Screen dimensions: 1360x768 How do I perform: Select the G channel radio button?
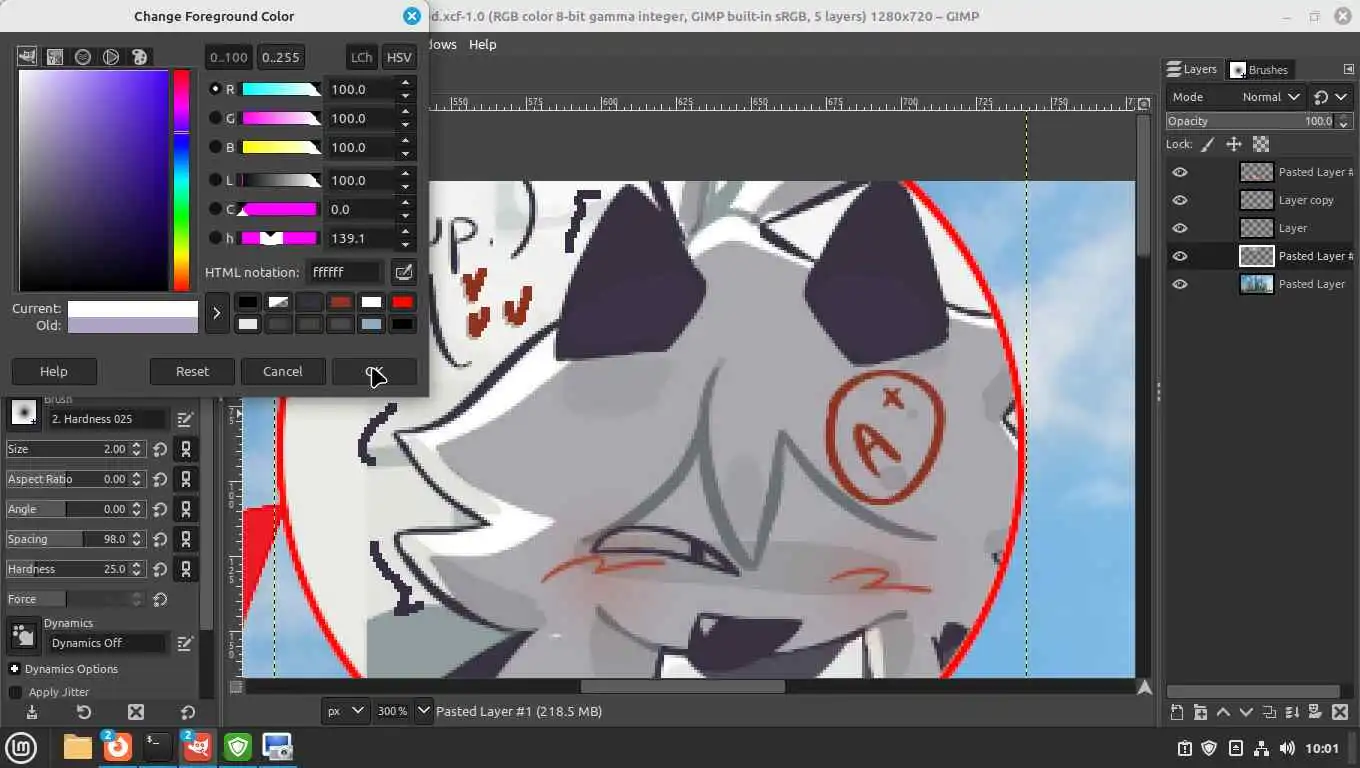click(x=215, y=118)
